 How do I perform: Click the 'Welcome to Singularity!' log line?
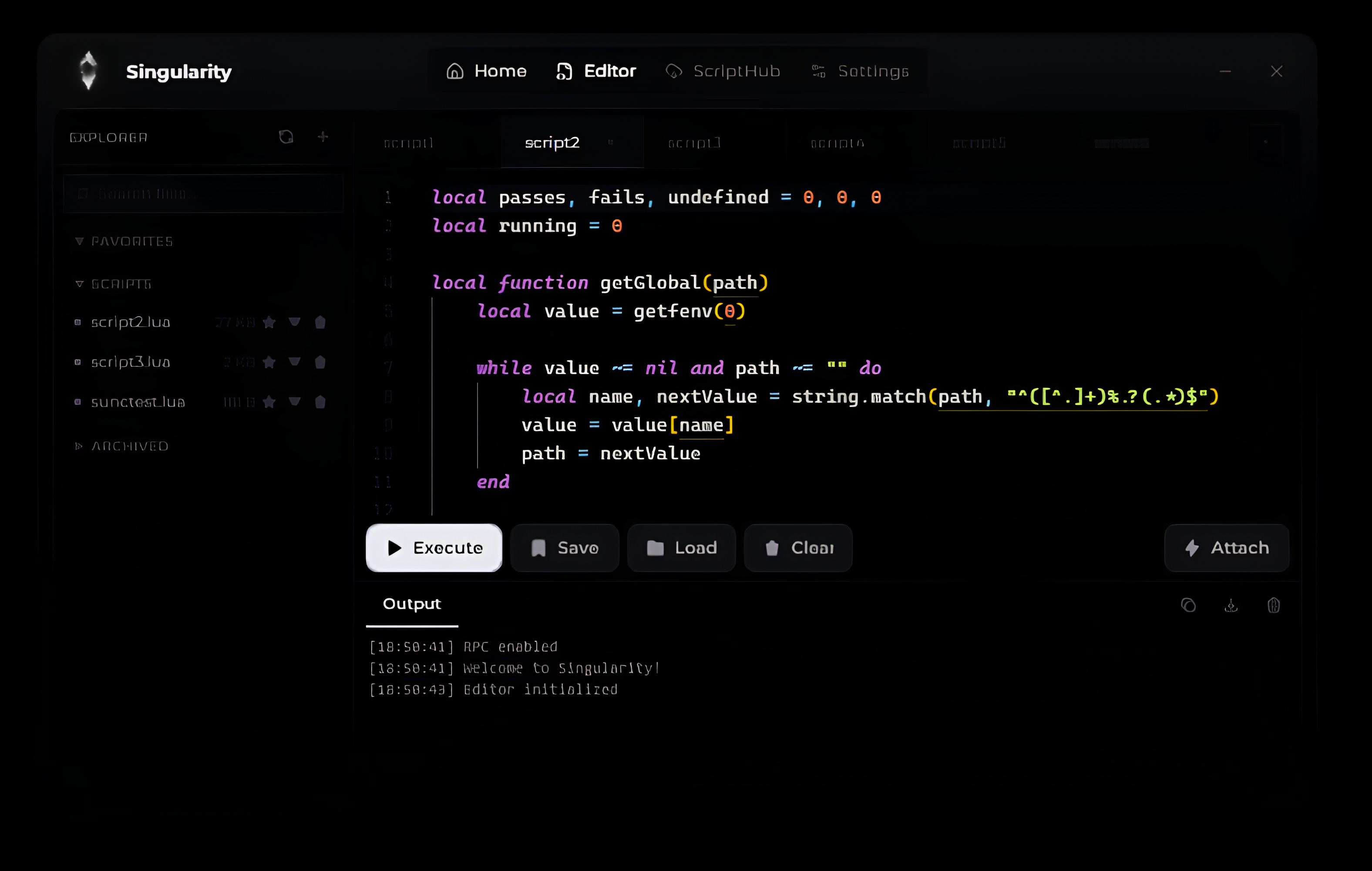[x=514, y=668]
